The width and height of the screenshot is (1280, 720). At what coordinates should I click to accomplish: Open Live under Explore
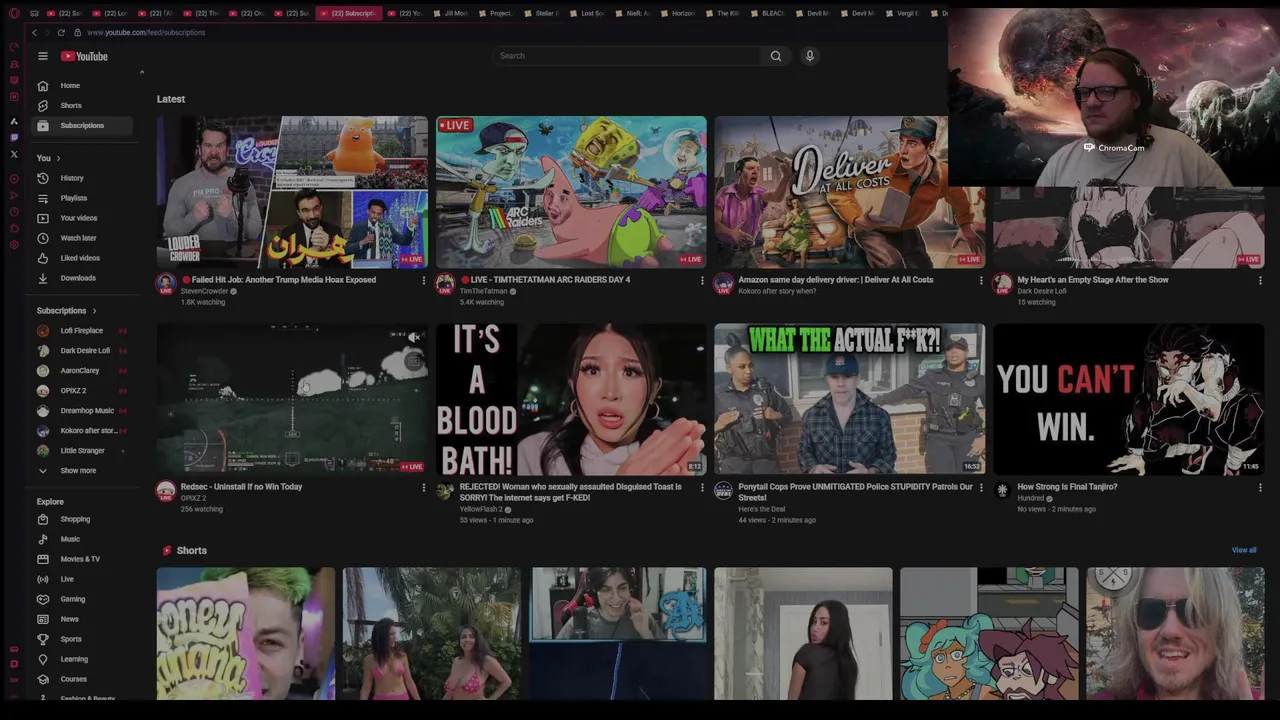click(83, 579)
